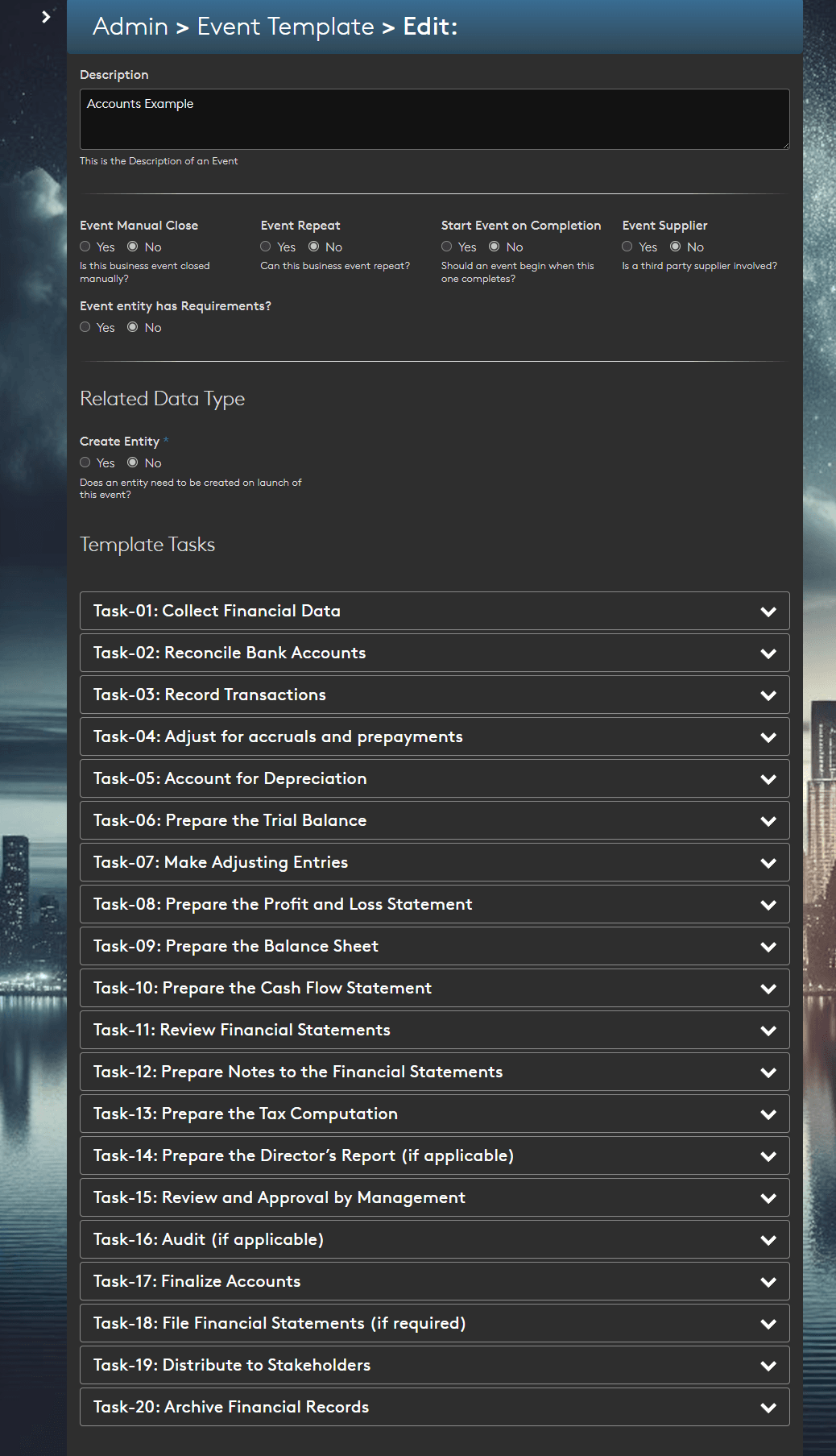Select 'Reconcile Bank Accounts' task title
The width and height of the screenshot is (836, 1456).
click(265, 653)
